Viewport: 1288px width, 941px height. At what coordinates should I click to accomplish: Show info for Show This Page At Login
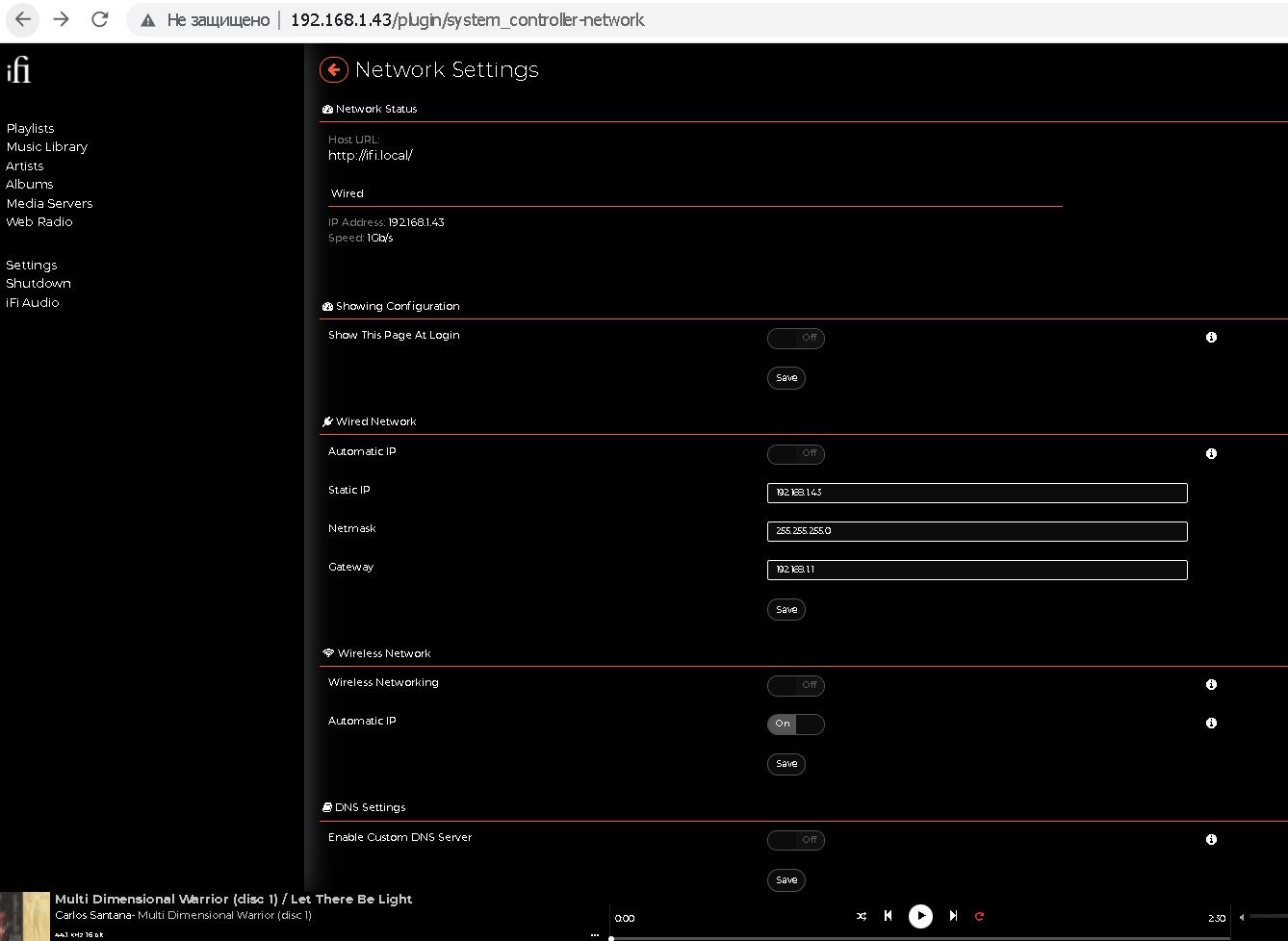click(1211, 337)
